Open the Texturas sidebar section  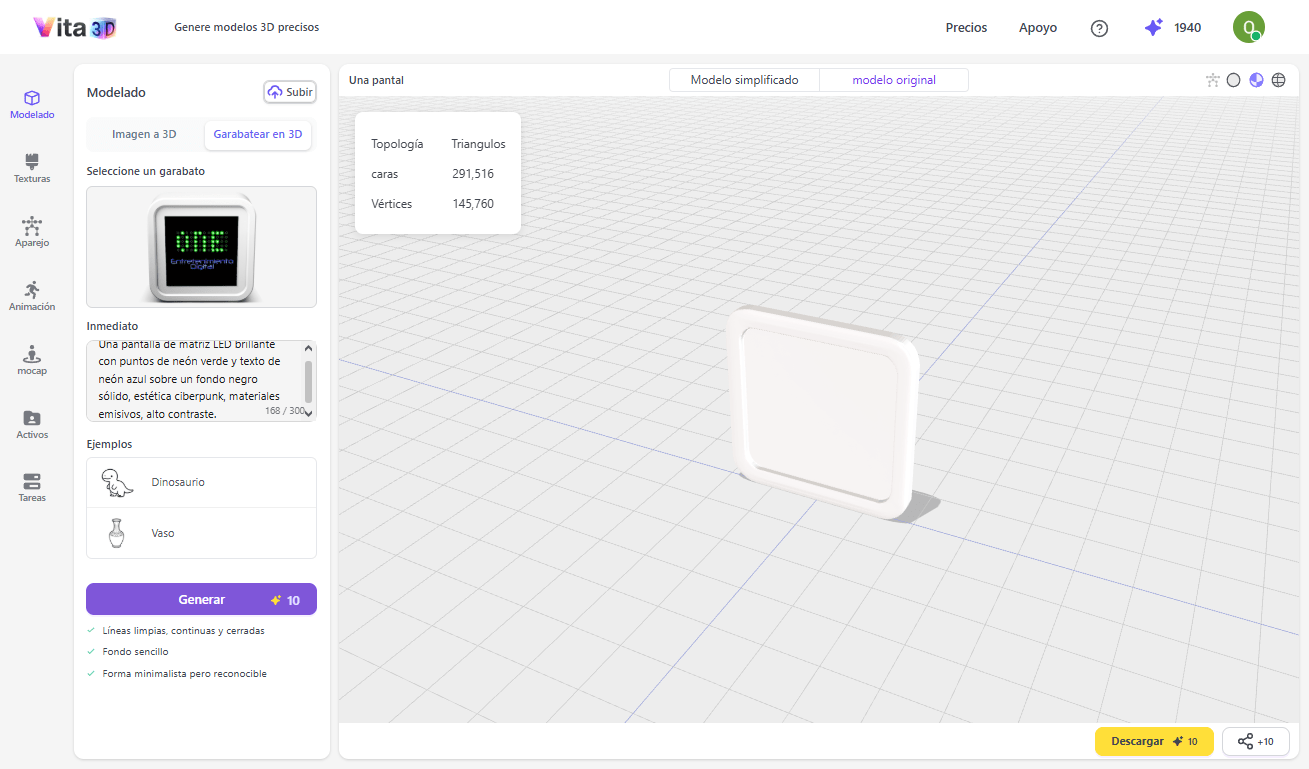pos(32,168)
